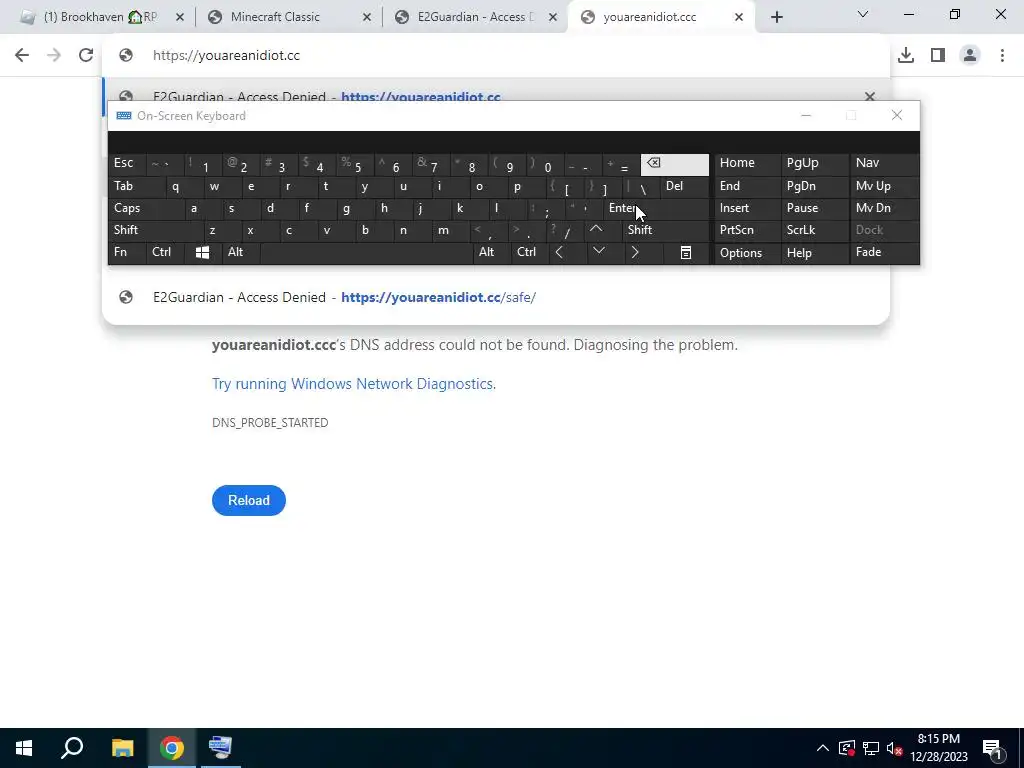Close the E2Guardian tab
Image resolution: width=1024 pixels, height=768 pixels.
coord(553,18)
